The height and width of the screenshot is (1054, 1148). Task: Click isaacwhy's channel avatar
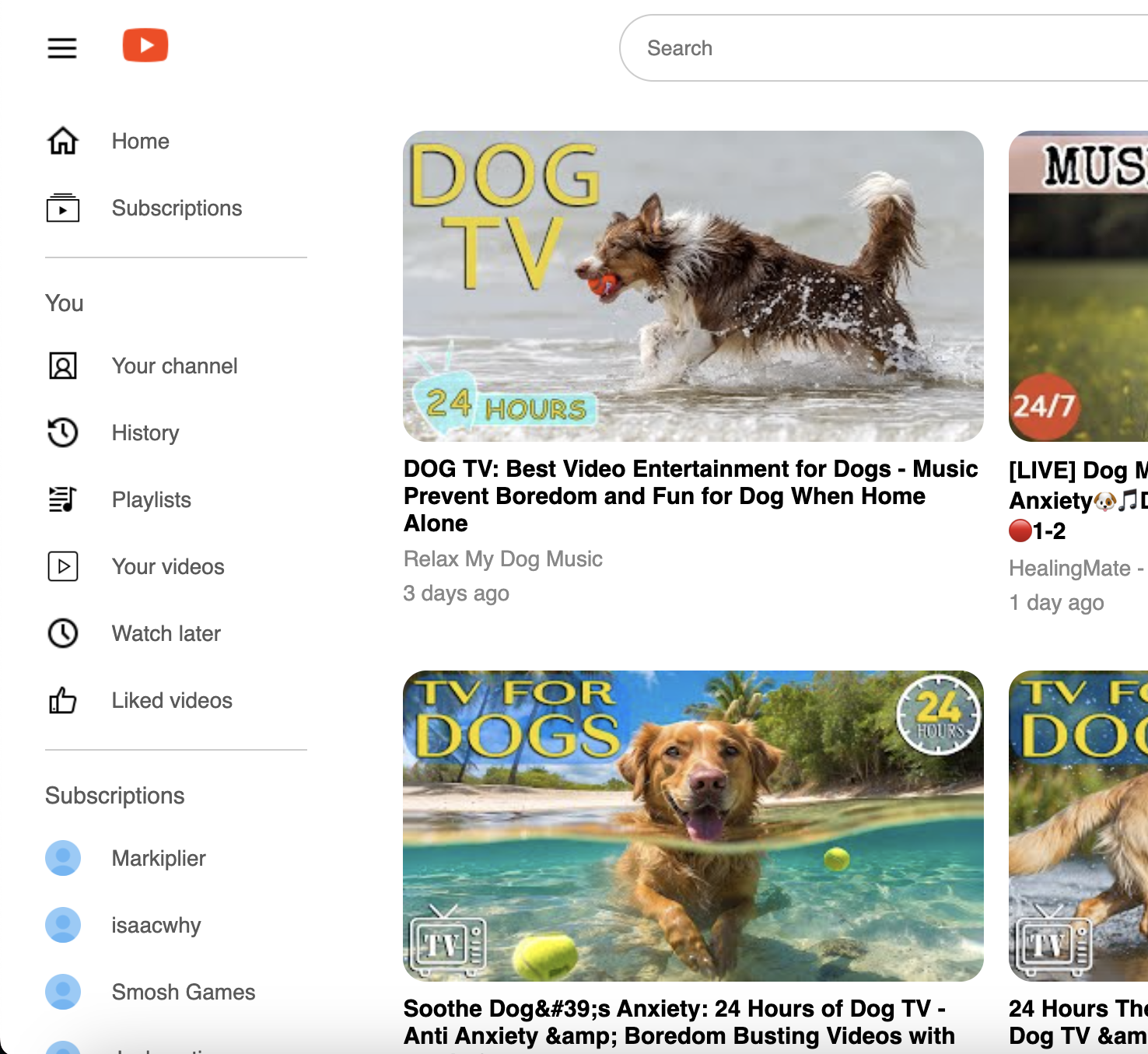(x=63, y=925)
